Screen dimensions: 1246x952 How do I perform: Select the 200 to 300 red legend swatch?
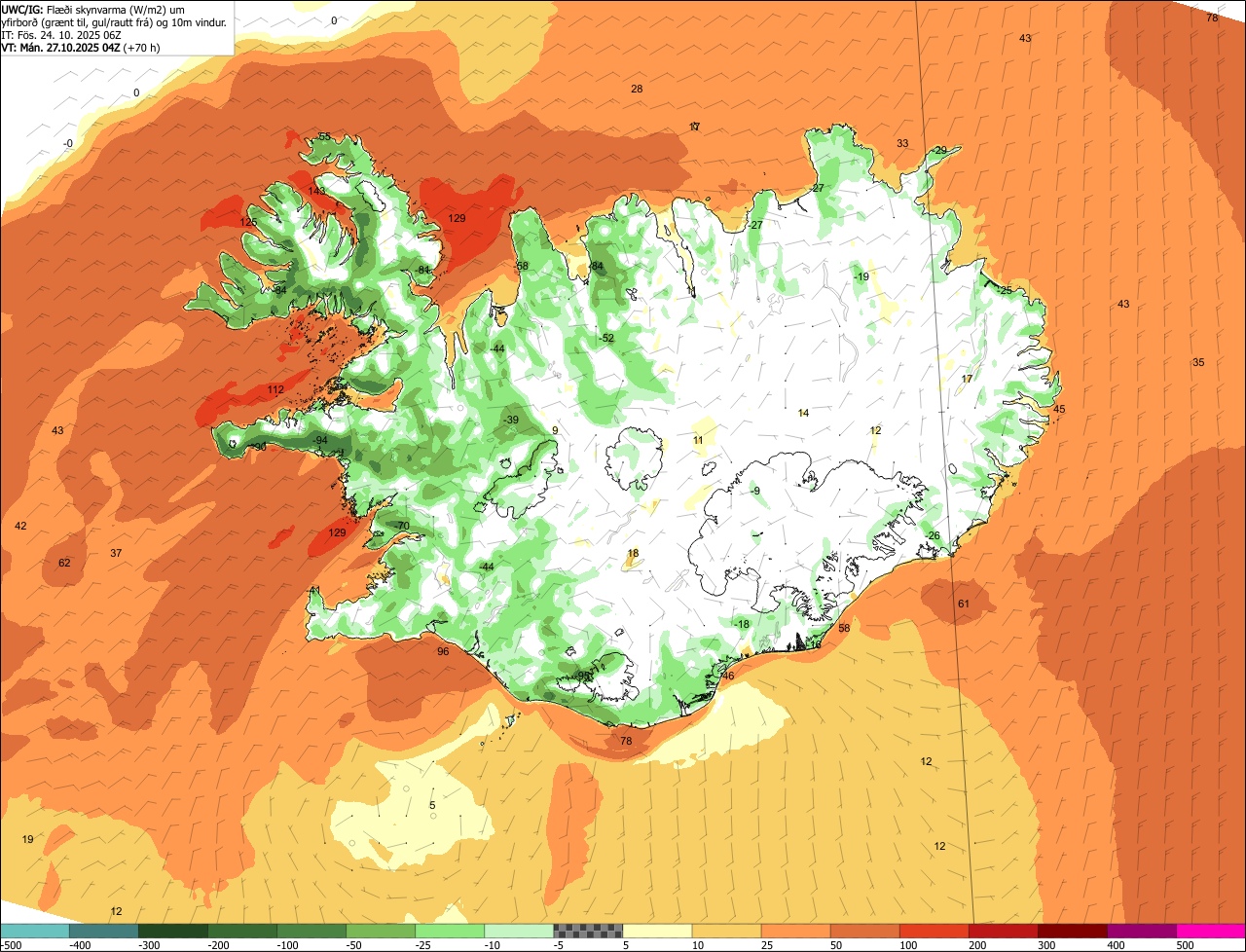click(x=1003, y=931)
